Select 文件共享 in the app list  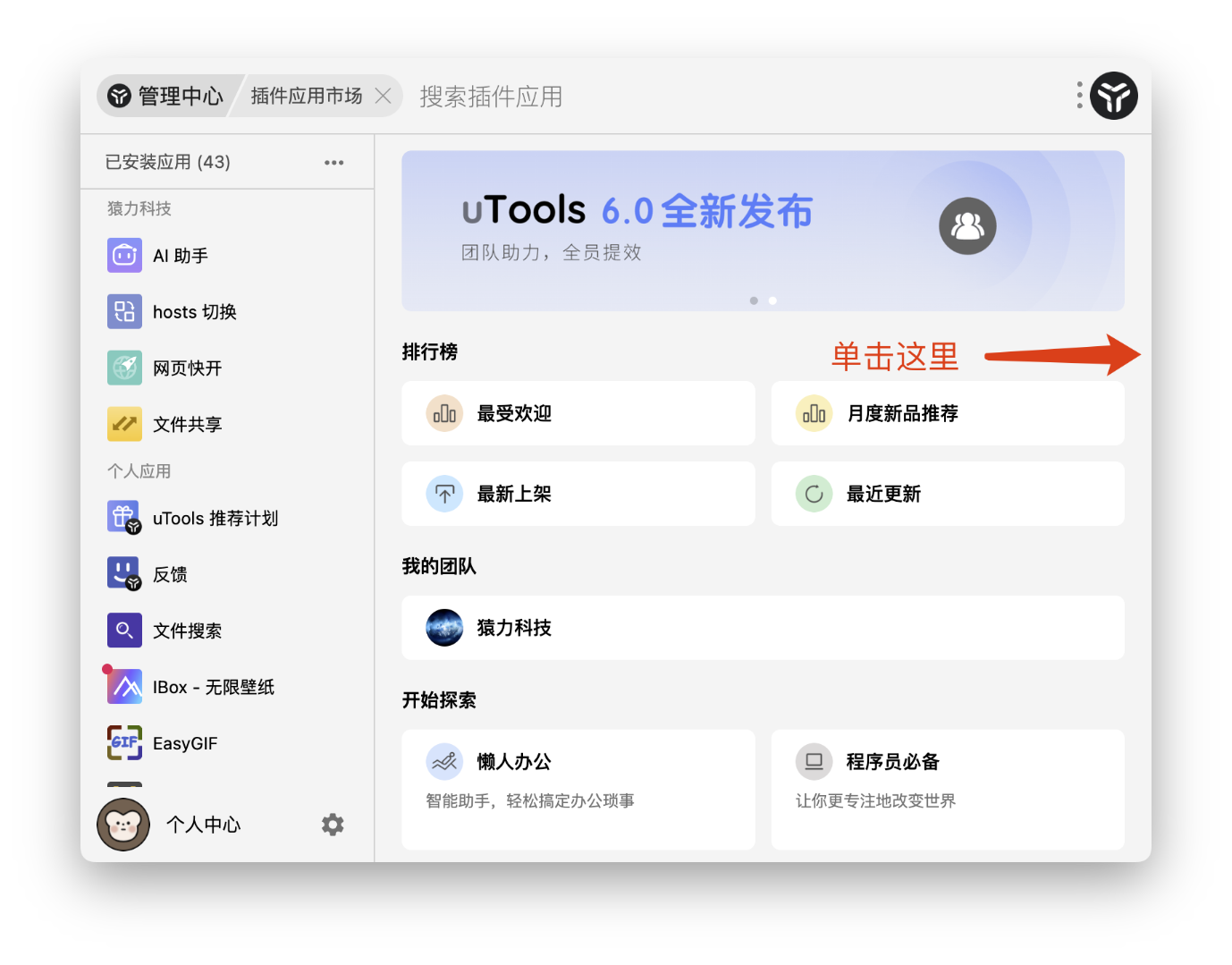click(227, 425)
